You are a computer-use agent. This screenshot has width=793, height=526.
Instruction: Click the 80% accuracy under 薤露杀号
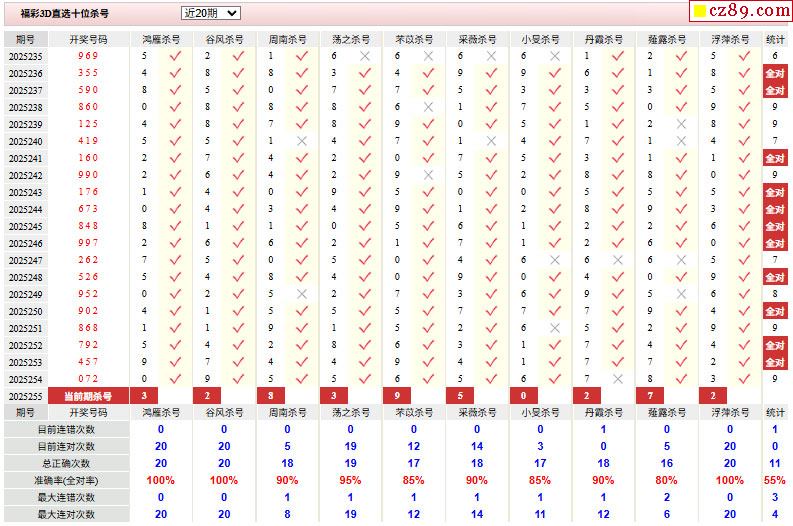click(x=666, y=480)
